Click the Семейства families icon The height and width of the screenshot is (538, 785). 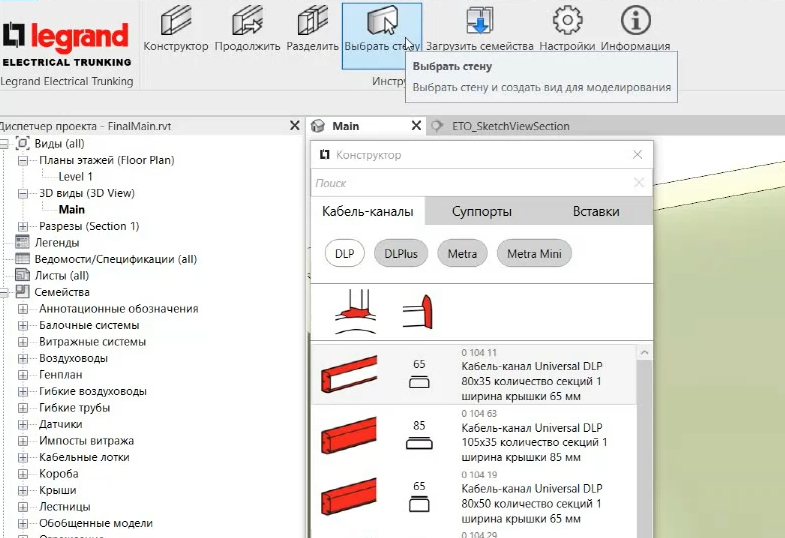coord(22,291)
